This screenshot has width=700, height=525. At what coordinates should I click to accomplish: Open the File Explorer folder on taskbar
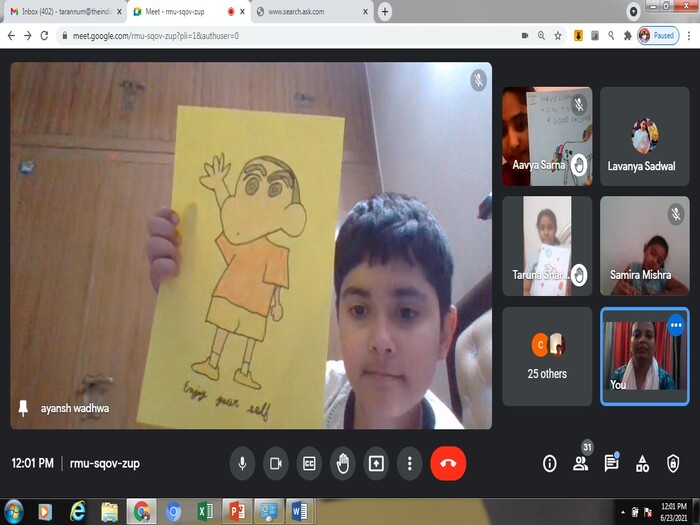pos(109,512)
